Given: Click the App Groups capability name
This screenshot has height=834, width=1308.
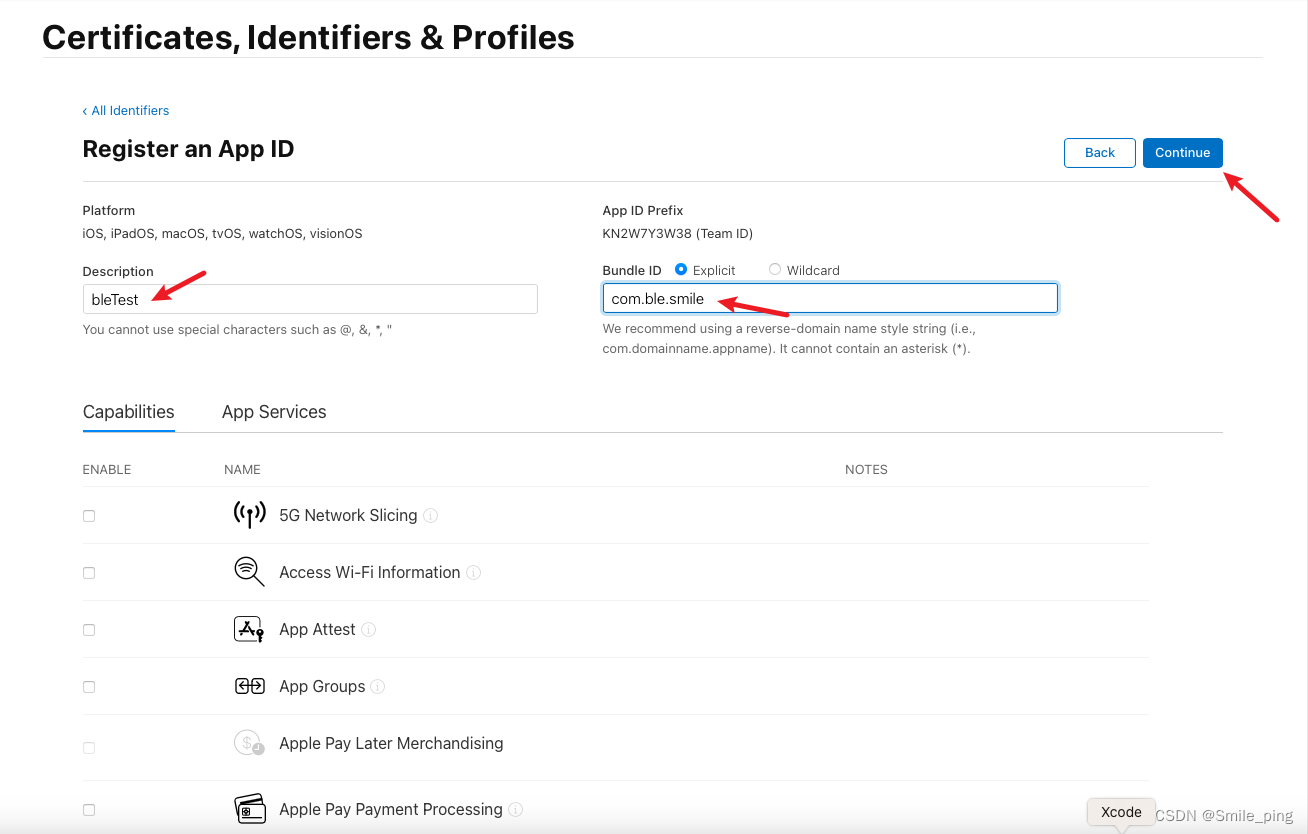Looking at the screenshot, I should click(322, 686).
